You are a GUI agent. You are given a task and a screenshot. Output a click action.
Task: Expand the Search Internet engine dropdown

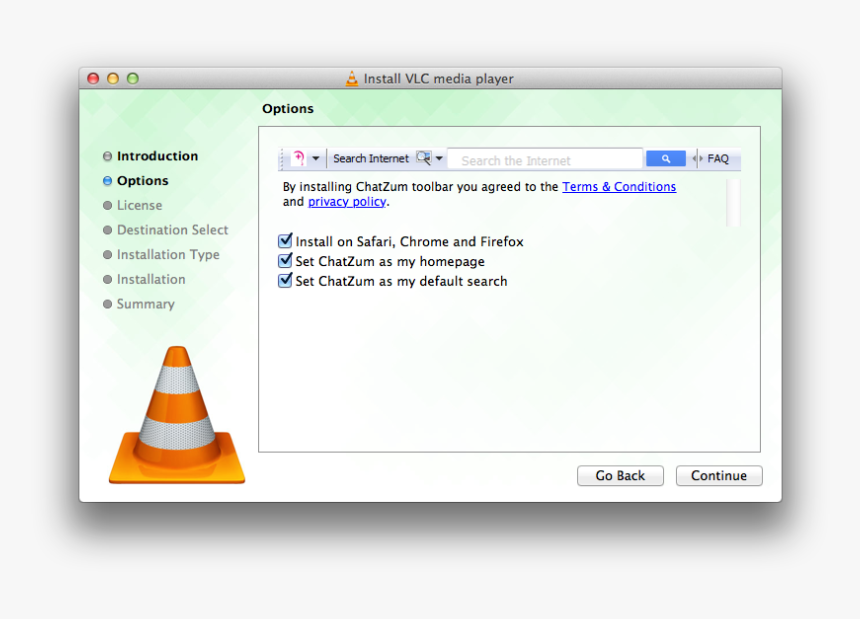(439, 158)
